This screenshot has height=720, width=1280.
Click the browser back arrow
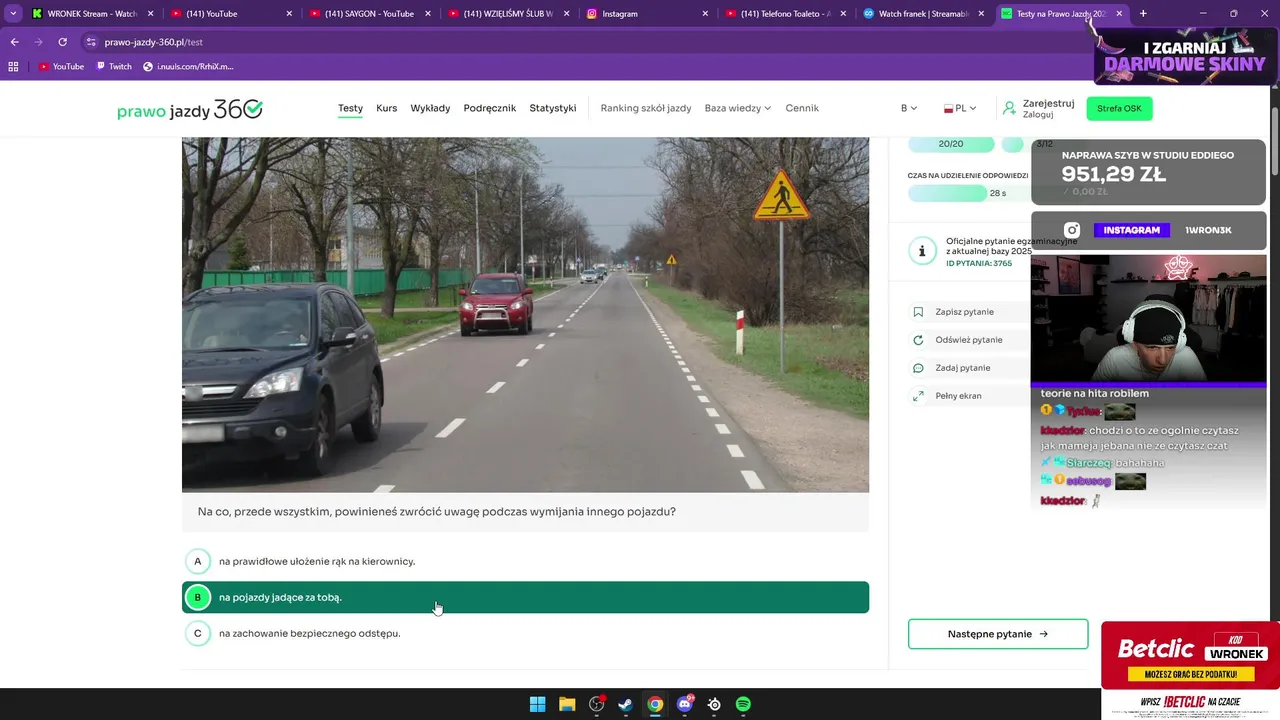pyautogui.click(x=14, y=42)
